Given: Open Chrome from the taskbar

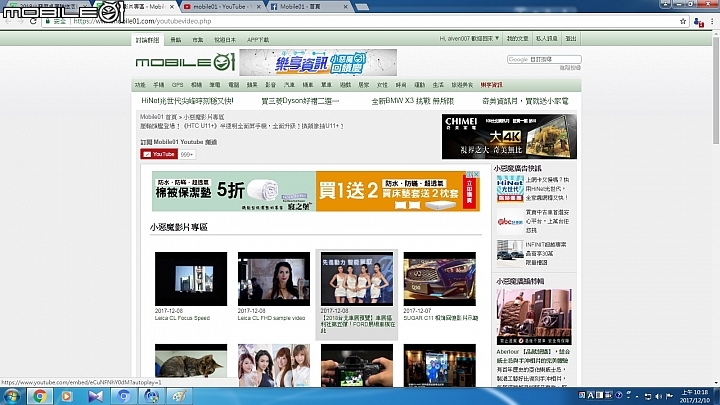Looking at the screenshot, I should click(x=39, y=396).
